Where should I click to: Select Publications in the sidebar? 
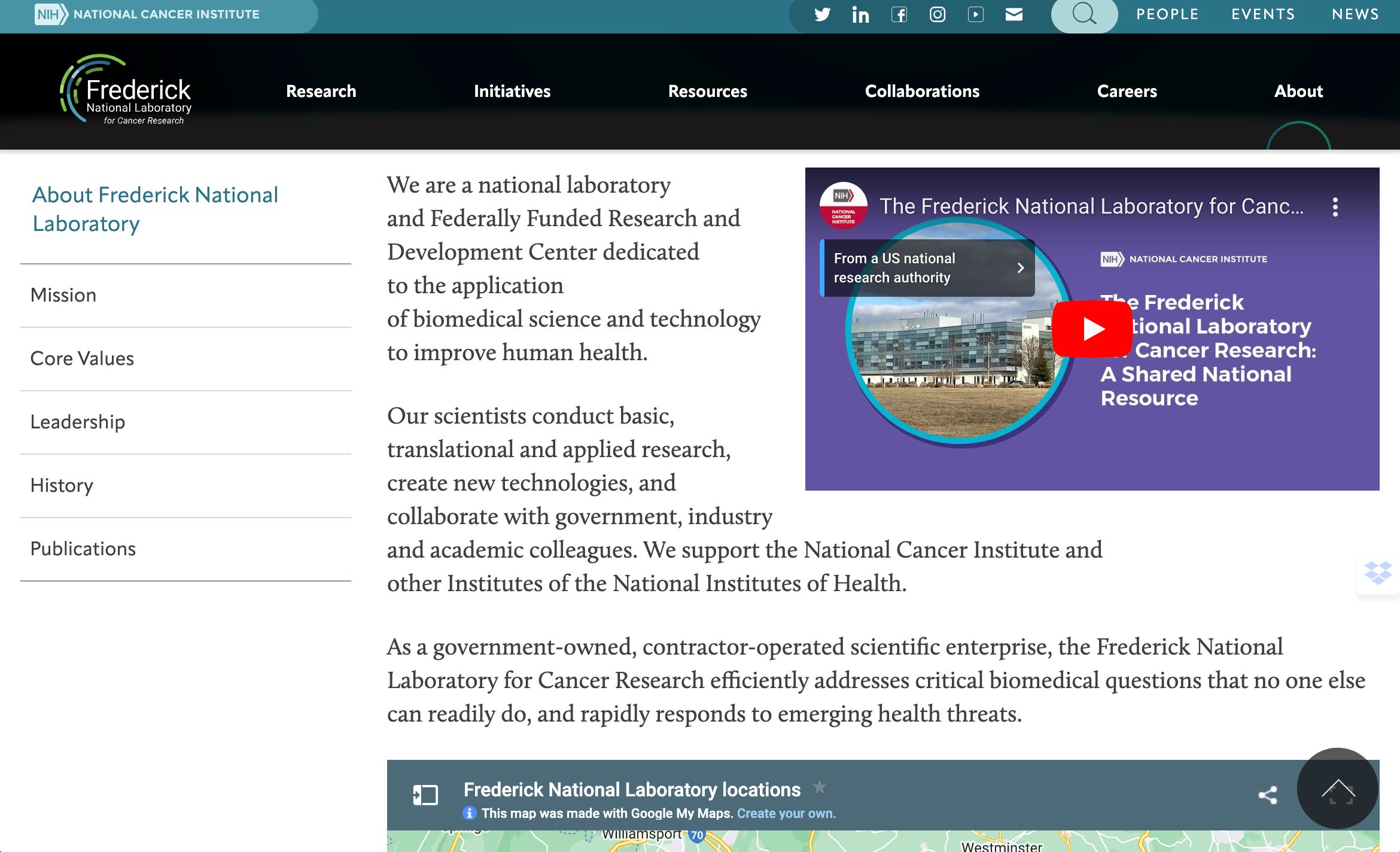tap(185, 549)
